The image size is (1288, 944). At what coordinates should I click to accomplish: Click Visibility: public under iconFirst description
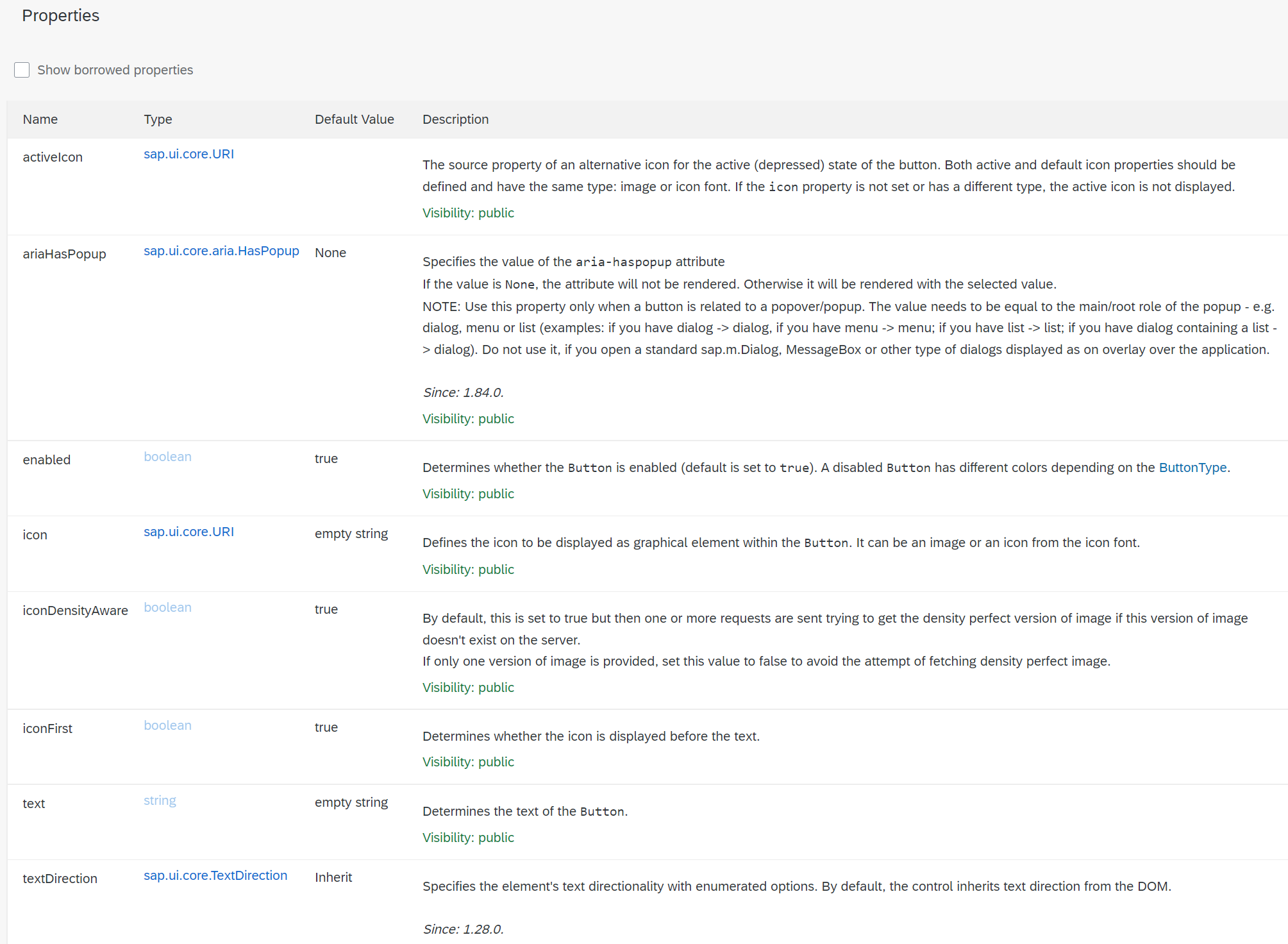point(468,762)
